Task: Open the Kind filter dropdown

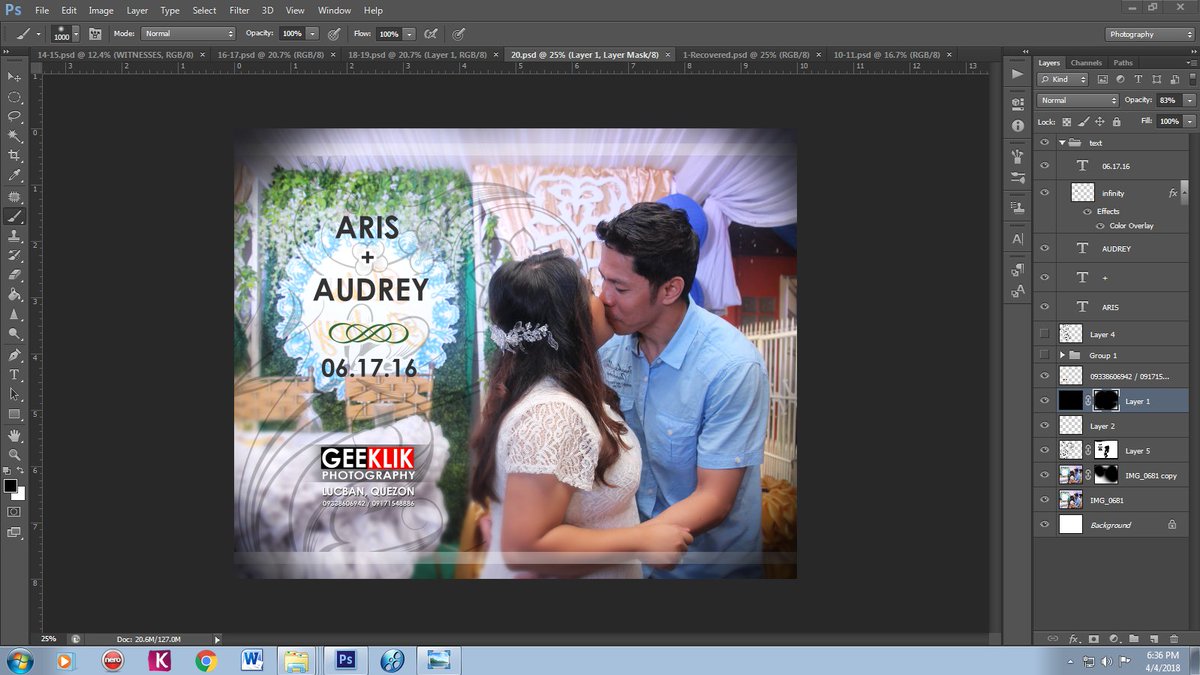Action: pyautogui.click(x=1065, y=78)
